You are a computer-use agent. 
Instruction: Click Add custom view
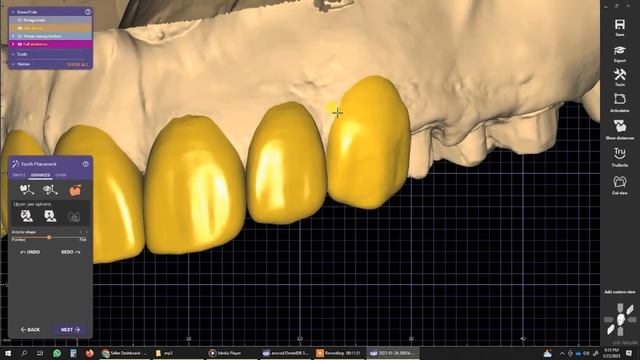click(620, 292)
